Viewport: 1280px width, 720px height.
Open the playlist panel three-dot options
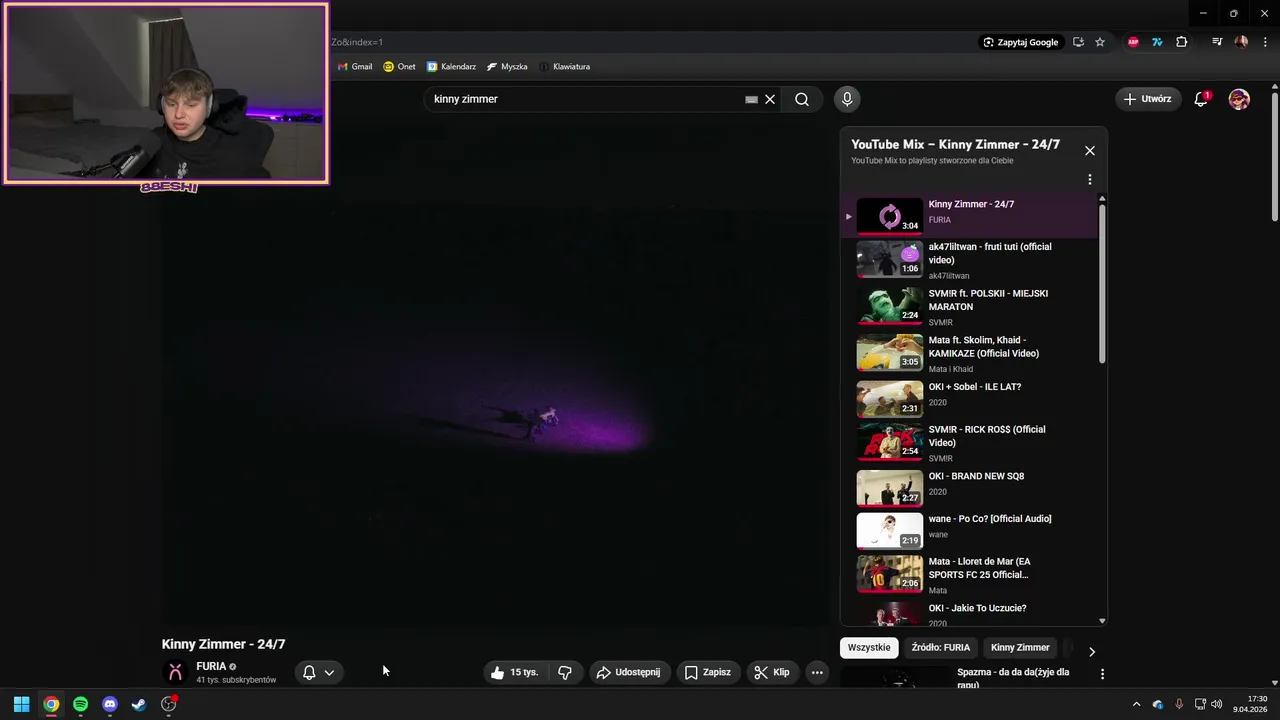(1090, 180)
